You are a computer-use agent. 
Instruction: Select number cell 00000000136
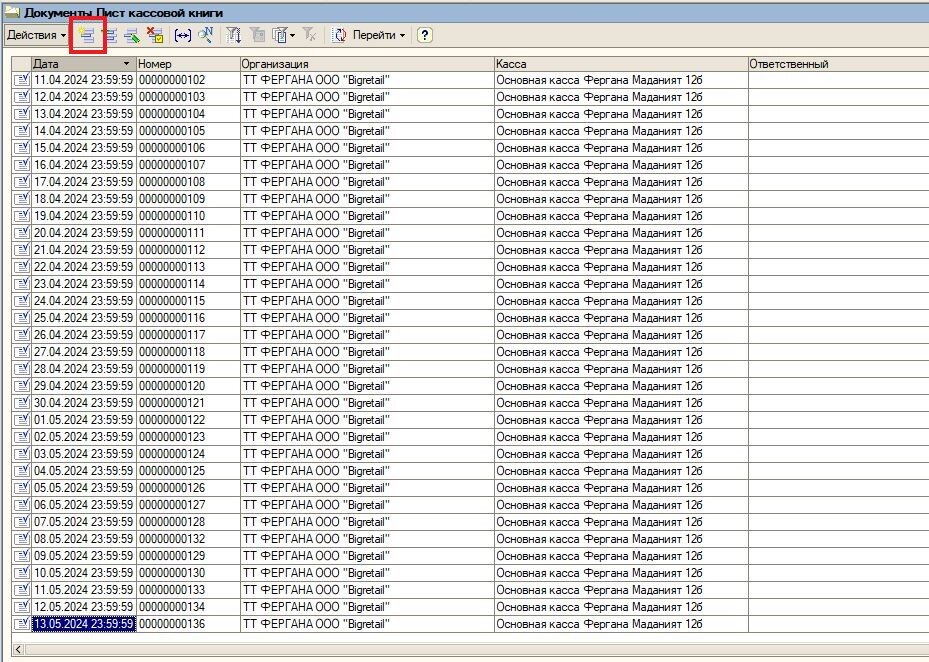[x=188, y=624]
